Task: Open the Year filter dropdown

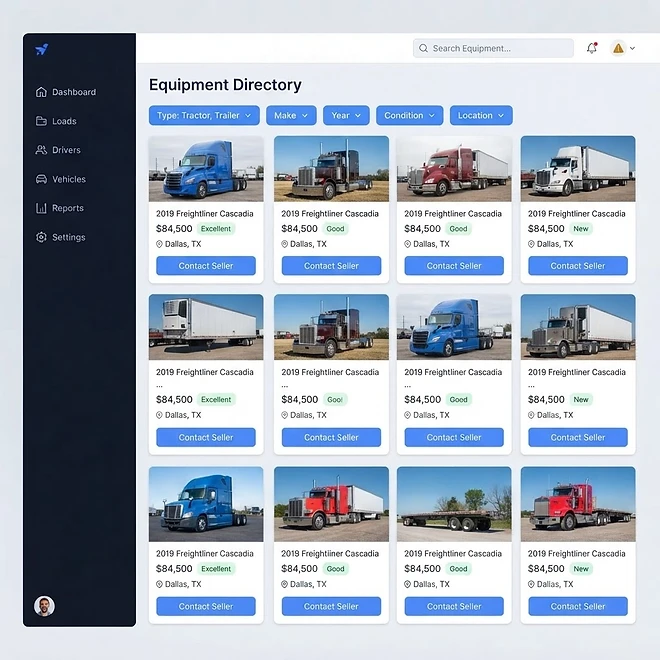Action: (346, 115)
